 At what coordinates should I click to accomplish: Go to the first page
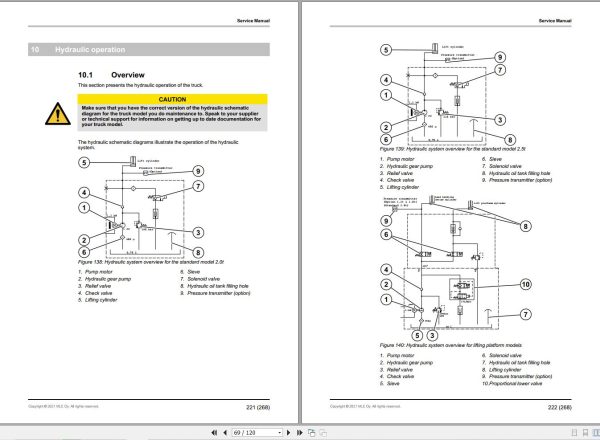214,433
